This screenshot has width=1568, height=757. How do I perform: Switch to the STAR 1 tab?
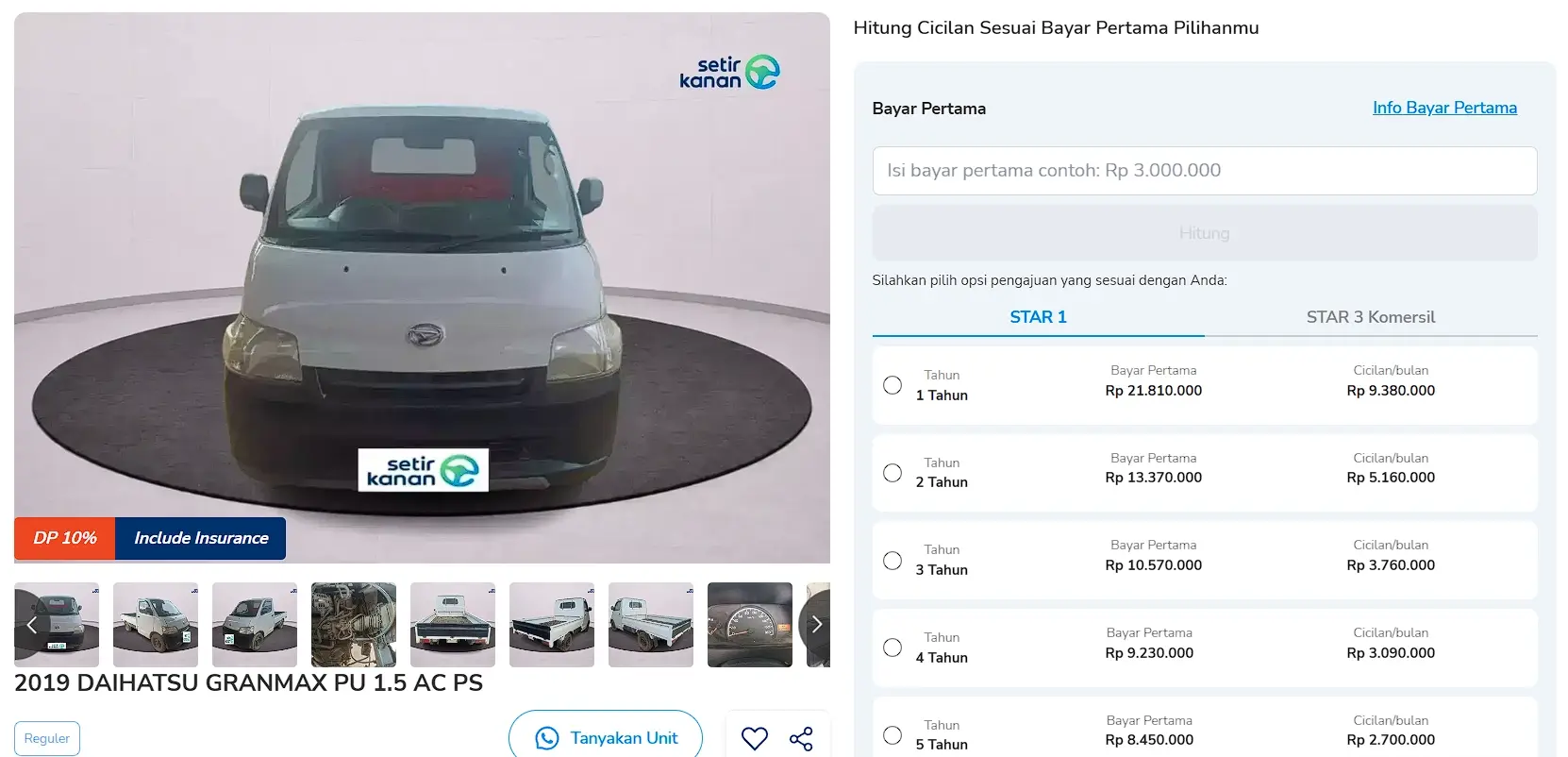point(1038,317)
